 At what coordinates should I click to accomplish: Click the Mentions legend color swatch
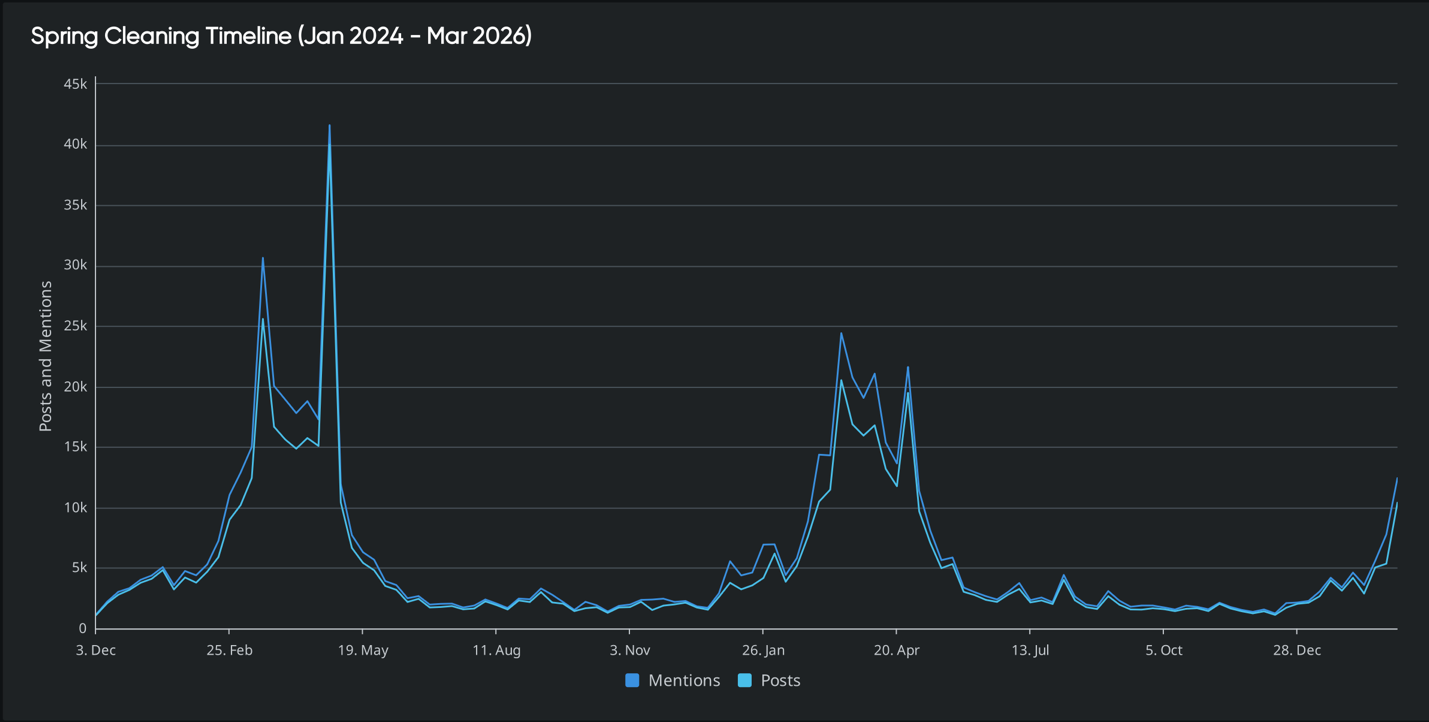(x=632, y=680)
